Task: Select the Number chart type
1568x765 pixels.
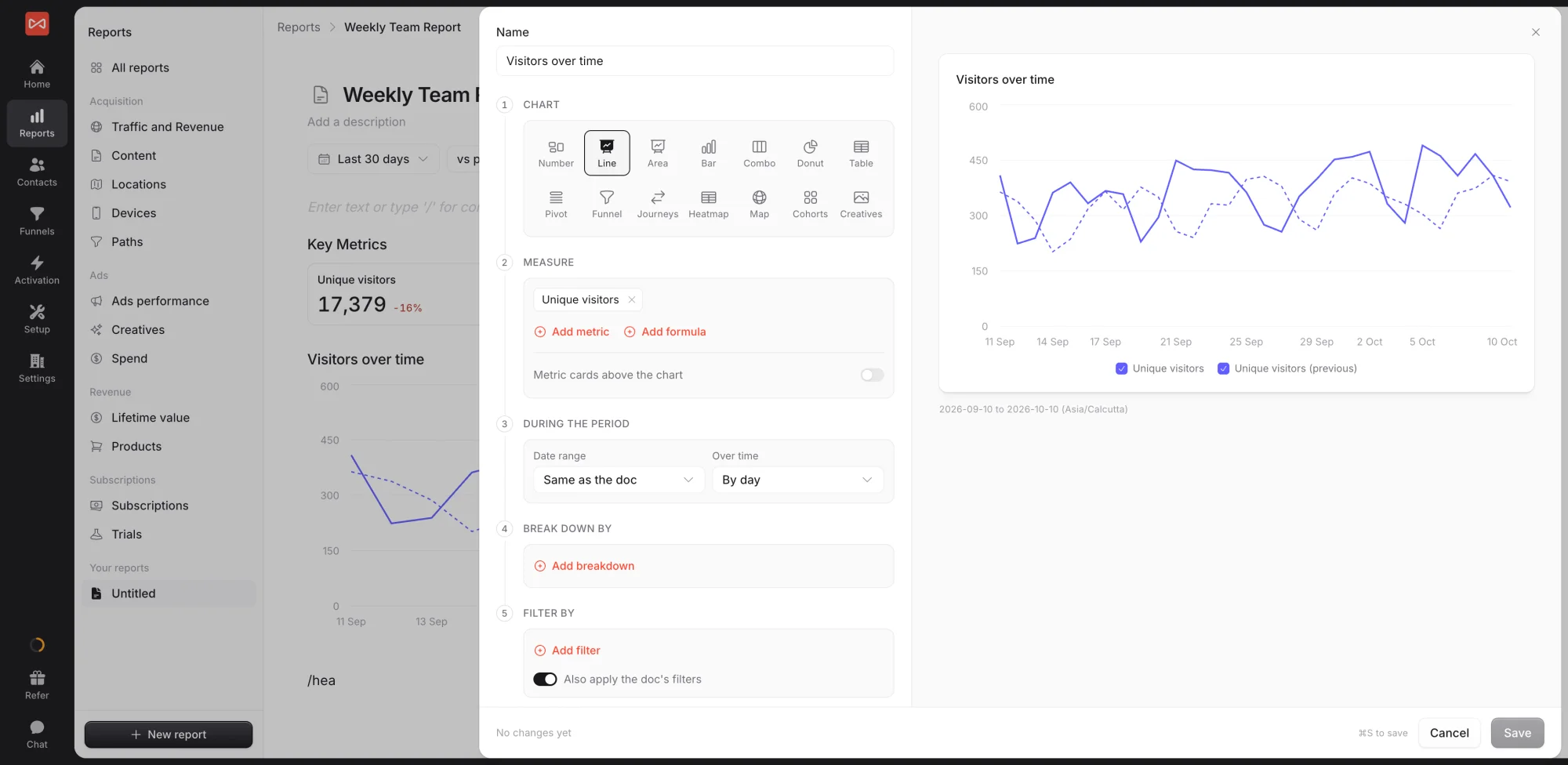Action: coord(556,153)
